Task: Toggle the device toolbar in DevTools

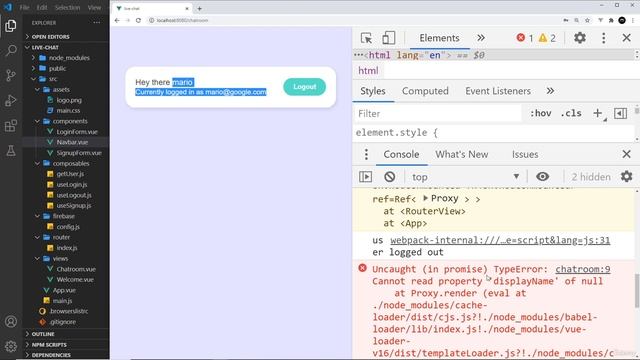Action: 389,38
